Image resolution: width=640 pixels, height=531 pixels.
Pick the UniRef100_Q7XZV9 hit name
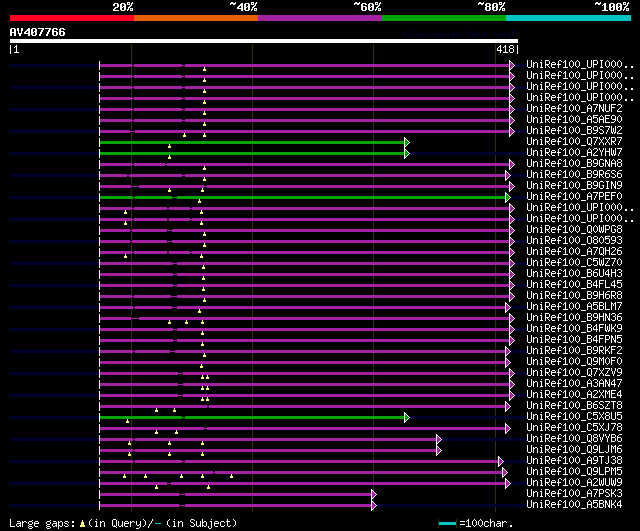(x=574, y=373)
